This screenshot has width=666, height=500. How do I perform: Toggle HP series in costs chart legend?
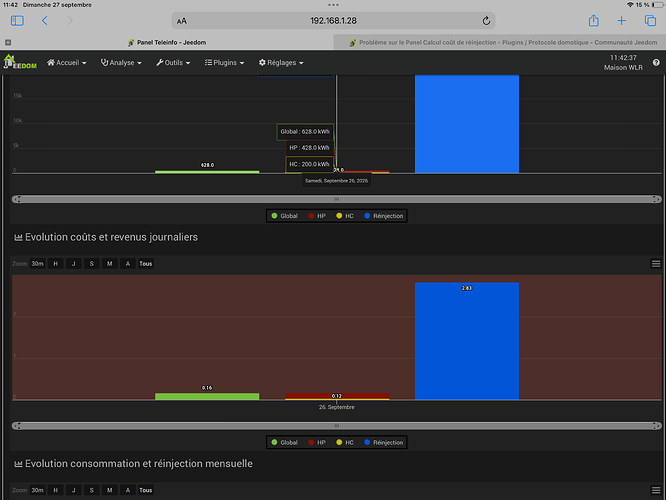[317, 442]
